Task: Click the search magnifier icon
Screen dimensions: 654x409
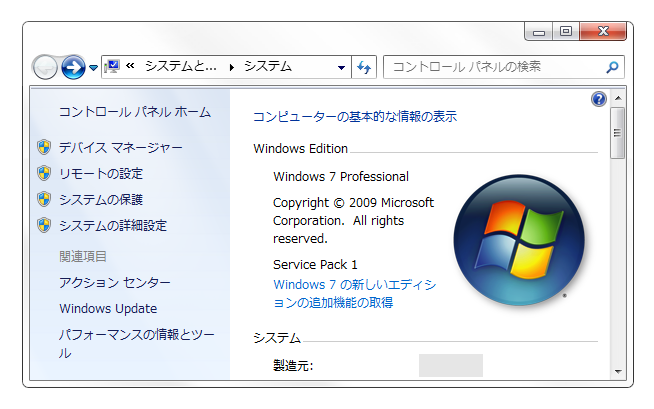Action: (612, 67)
